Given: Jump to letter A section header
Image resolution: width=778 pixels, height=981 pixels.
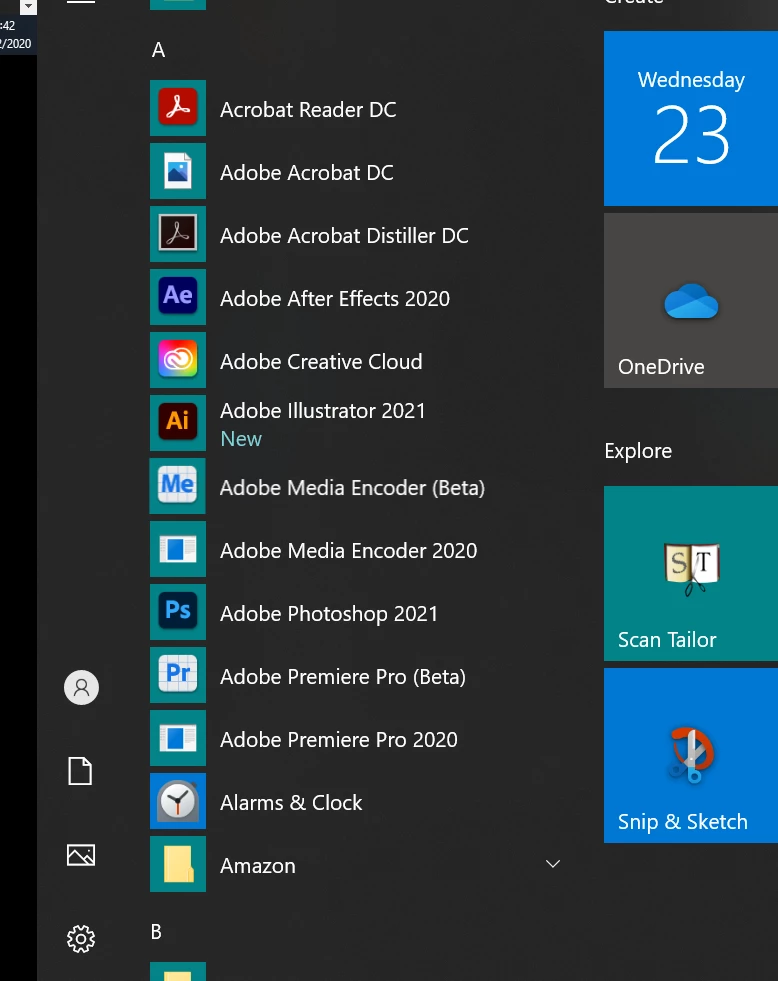Looking at the screenshot, I should [158, 49].
